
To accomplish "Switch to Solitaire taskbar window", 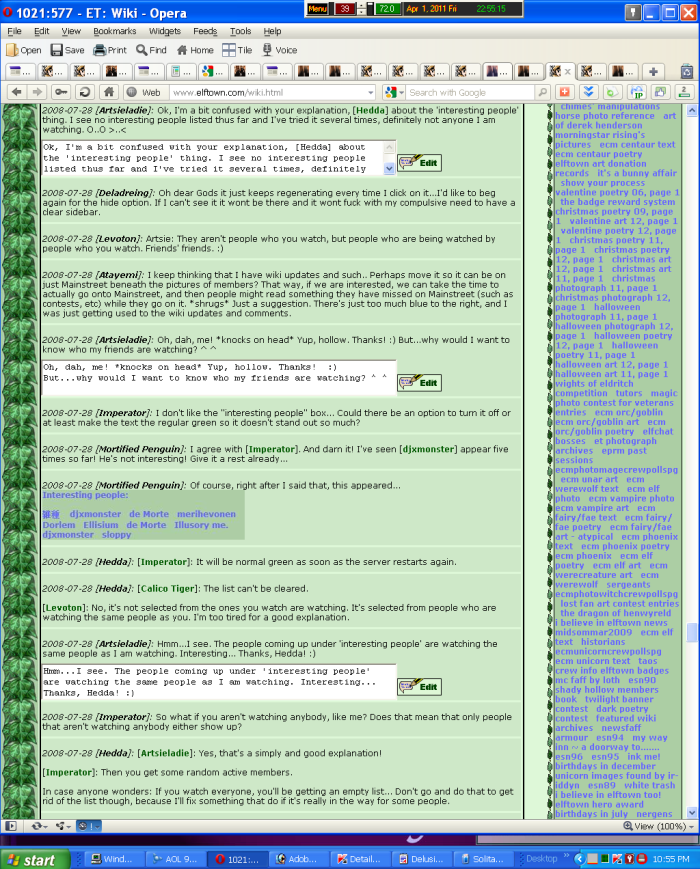I will [481, 859].
